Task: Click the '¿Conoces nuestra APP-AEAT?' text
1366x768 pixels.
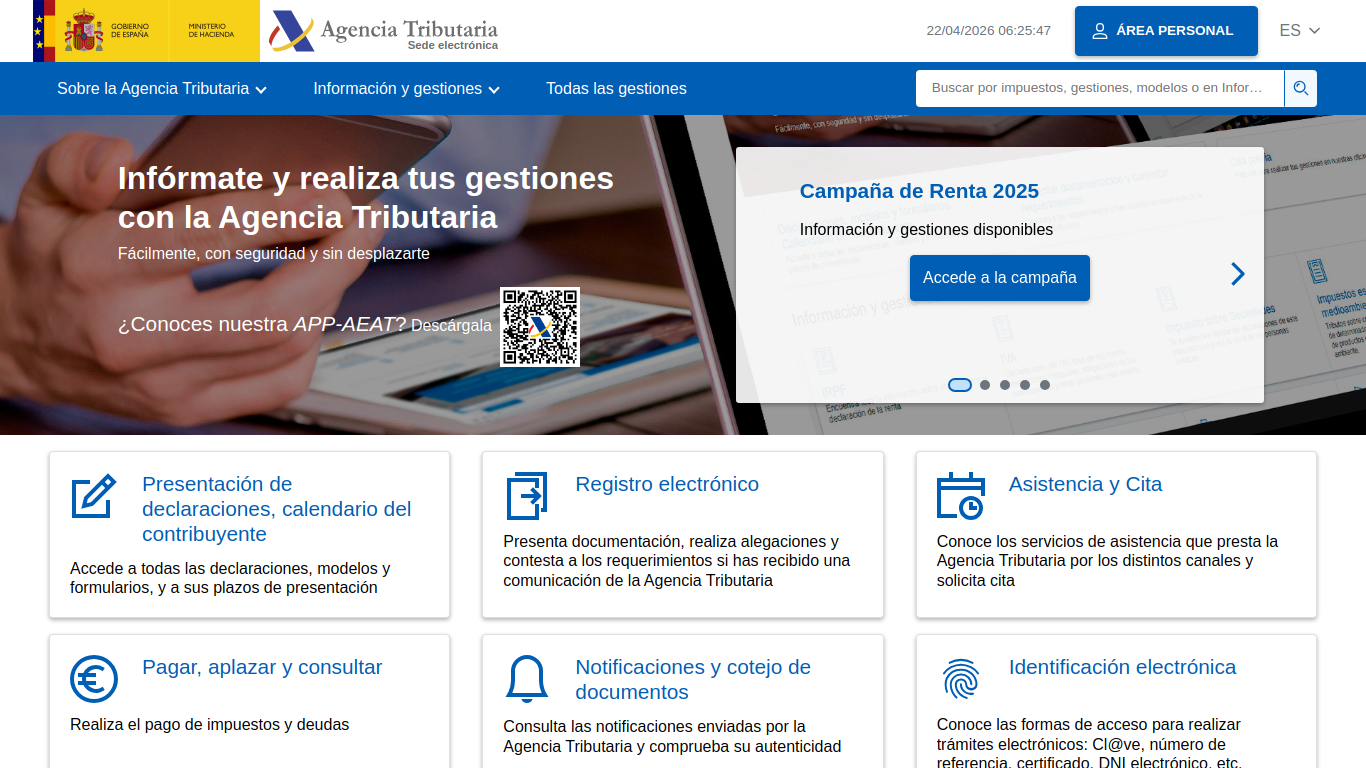Action: point(262,325)
